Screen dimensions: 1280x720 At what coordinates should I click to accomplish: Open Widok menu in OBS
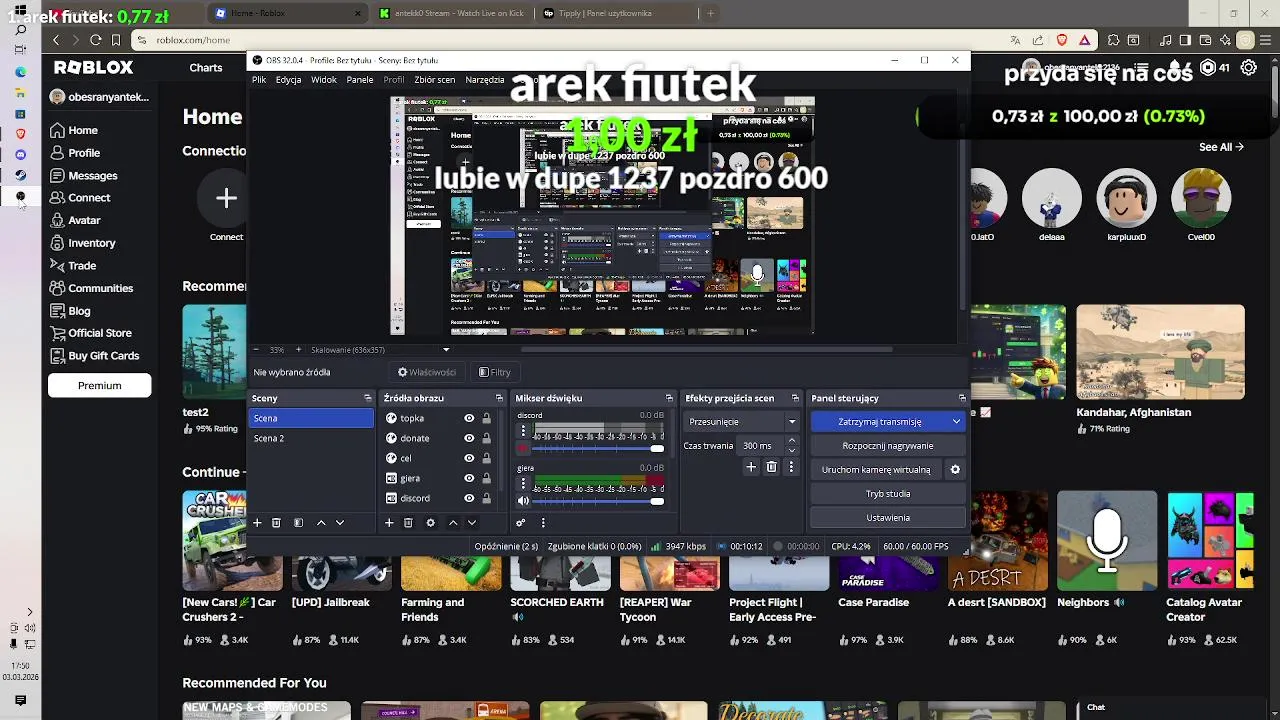point(324,80)
